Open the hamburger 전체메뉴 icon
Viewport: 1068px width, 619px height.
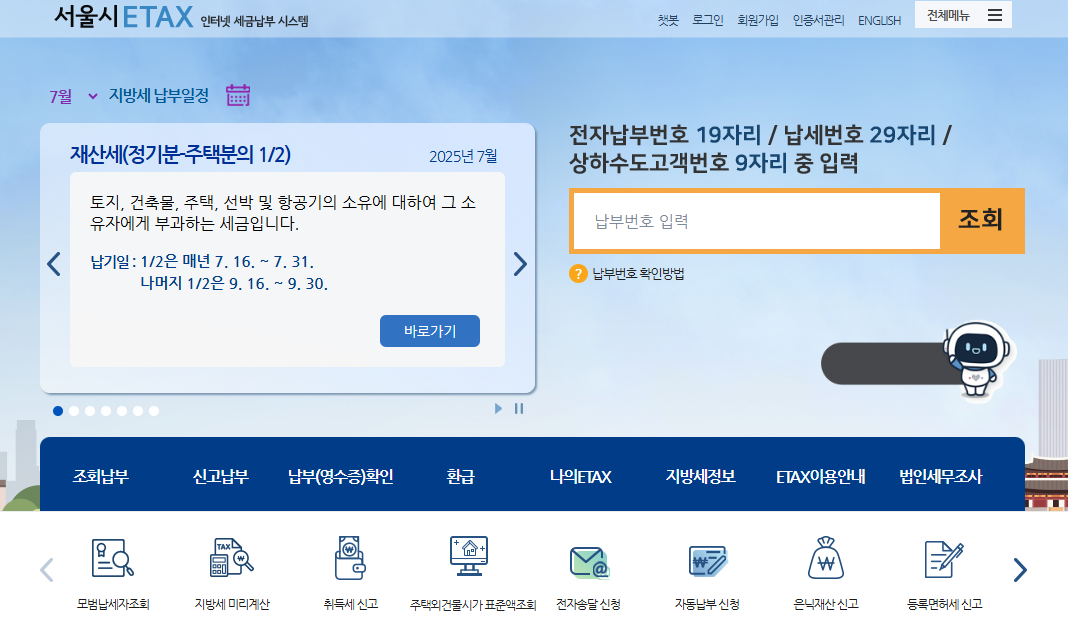[x=995, y=15]
